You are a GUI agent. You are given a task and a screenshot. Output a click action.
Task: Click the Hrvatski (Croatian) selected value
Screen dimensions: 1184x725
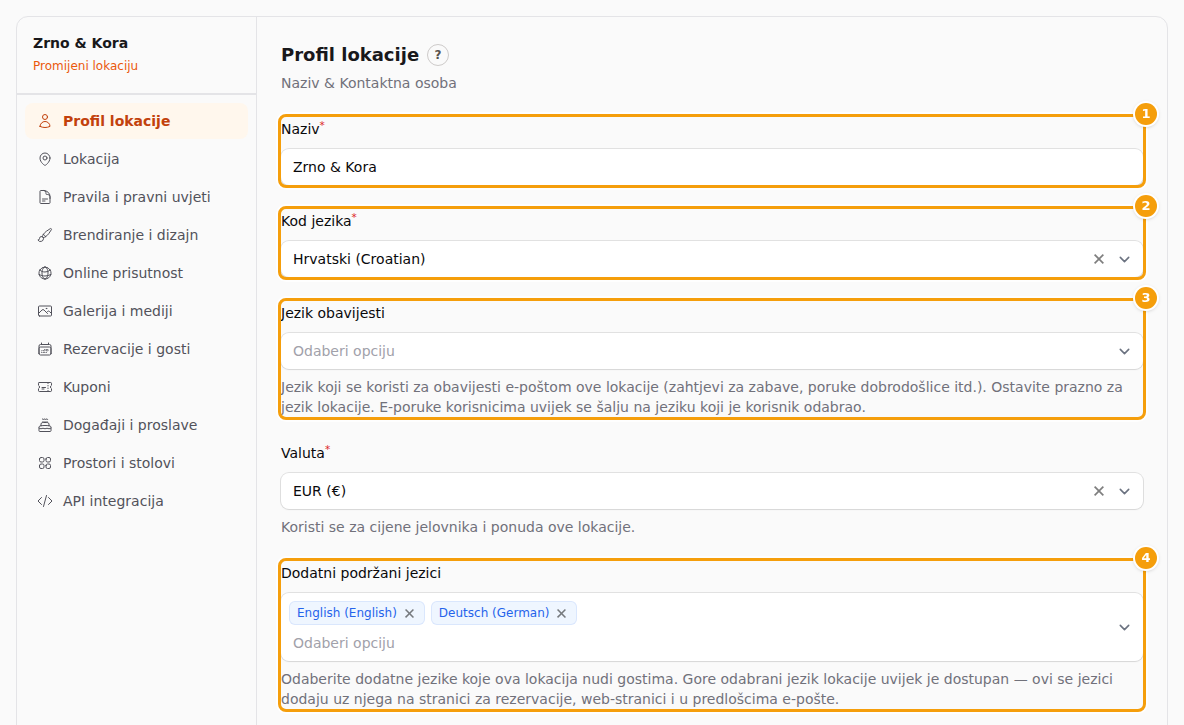359,259
